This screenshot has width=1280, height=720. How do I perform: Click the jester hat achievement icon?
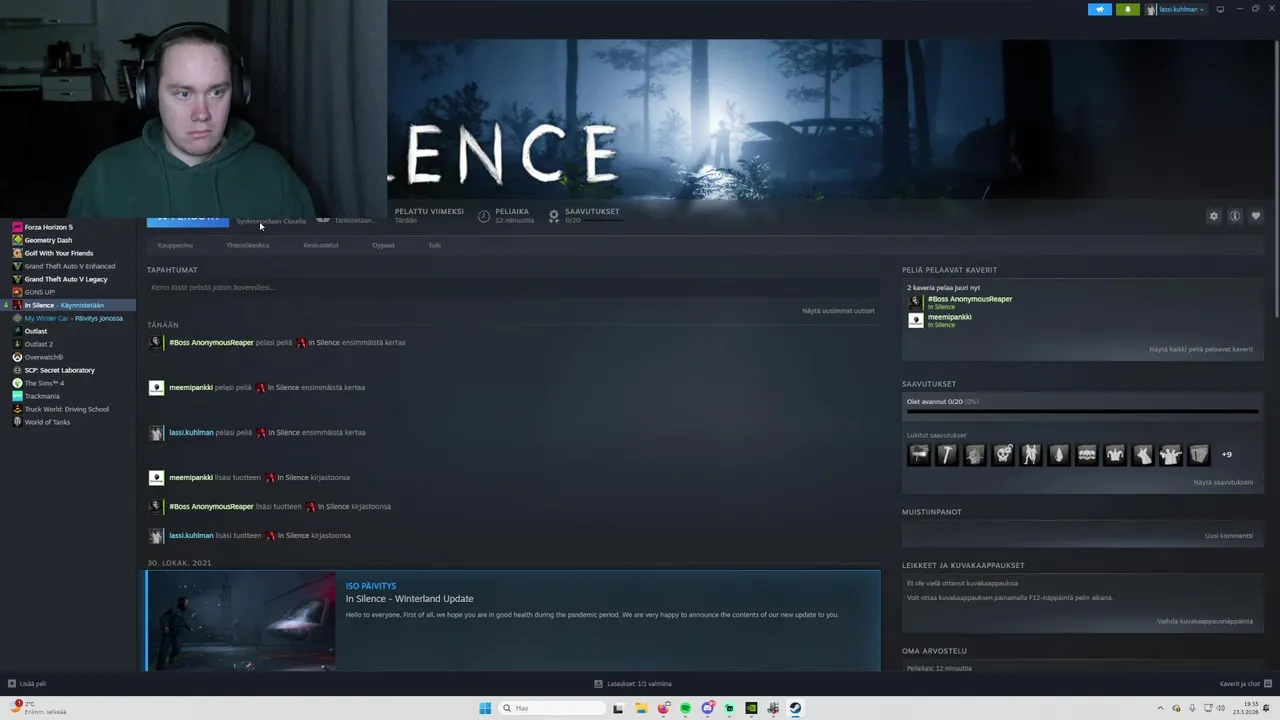(x=1115, y=455)
